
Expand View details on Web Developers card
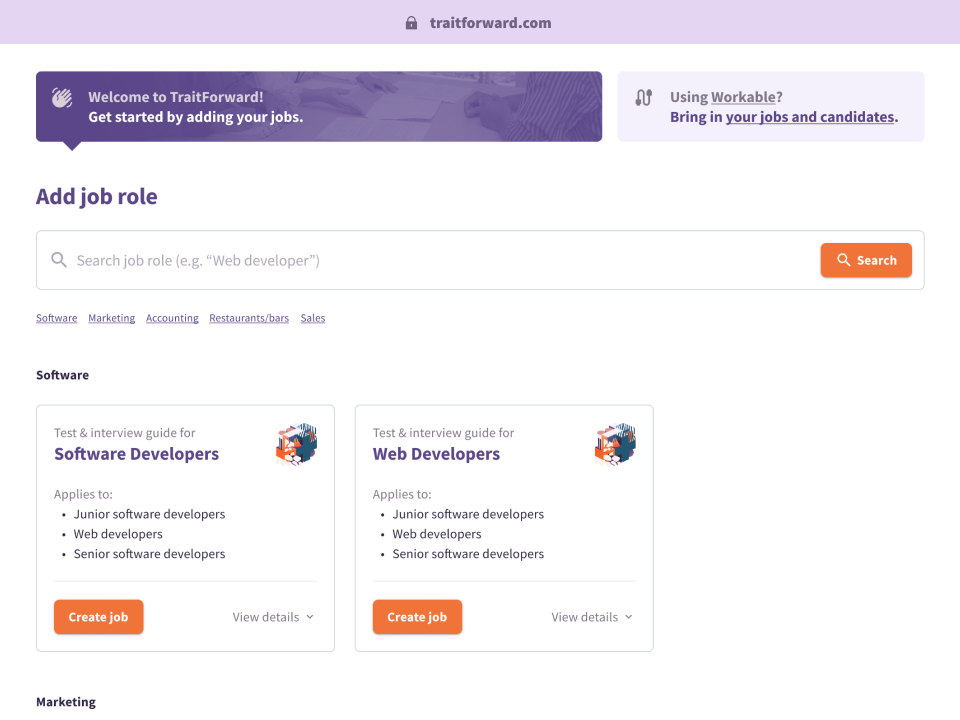tap(592, 617)
